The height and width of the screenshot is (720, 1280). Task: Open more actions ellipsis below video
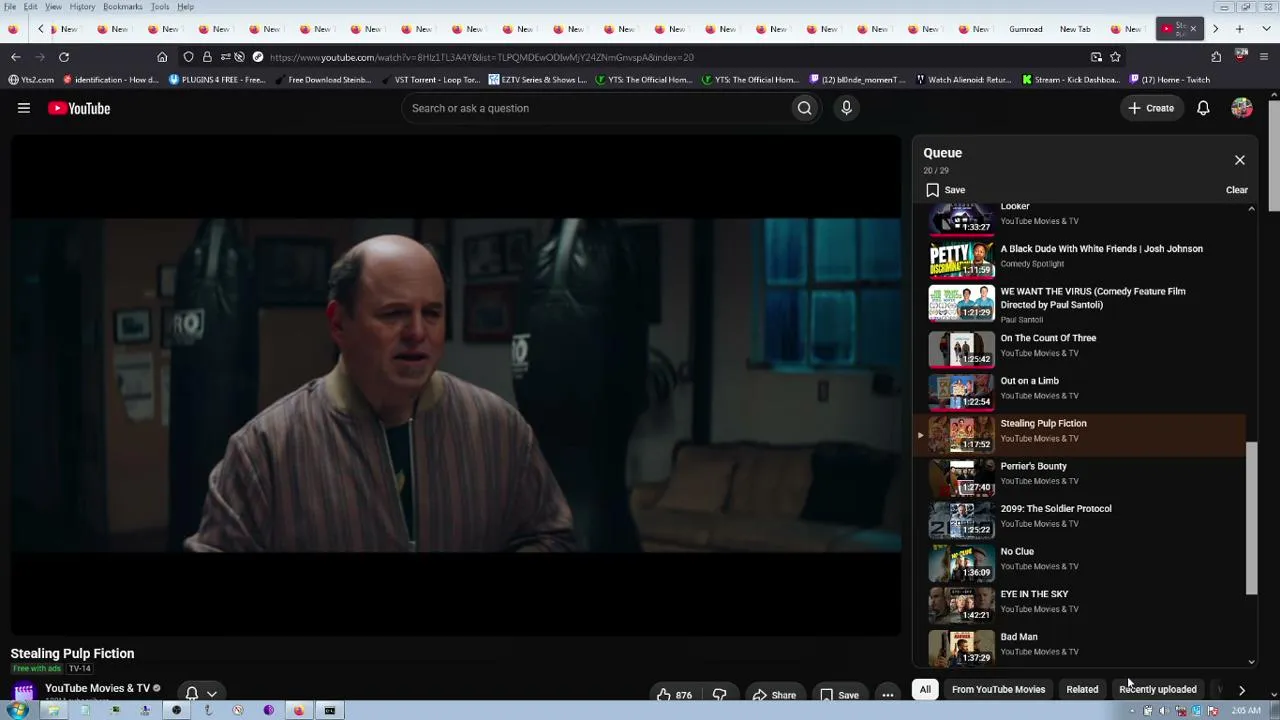tap(888, 695)
